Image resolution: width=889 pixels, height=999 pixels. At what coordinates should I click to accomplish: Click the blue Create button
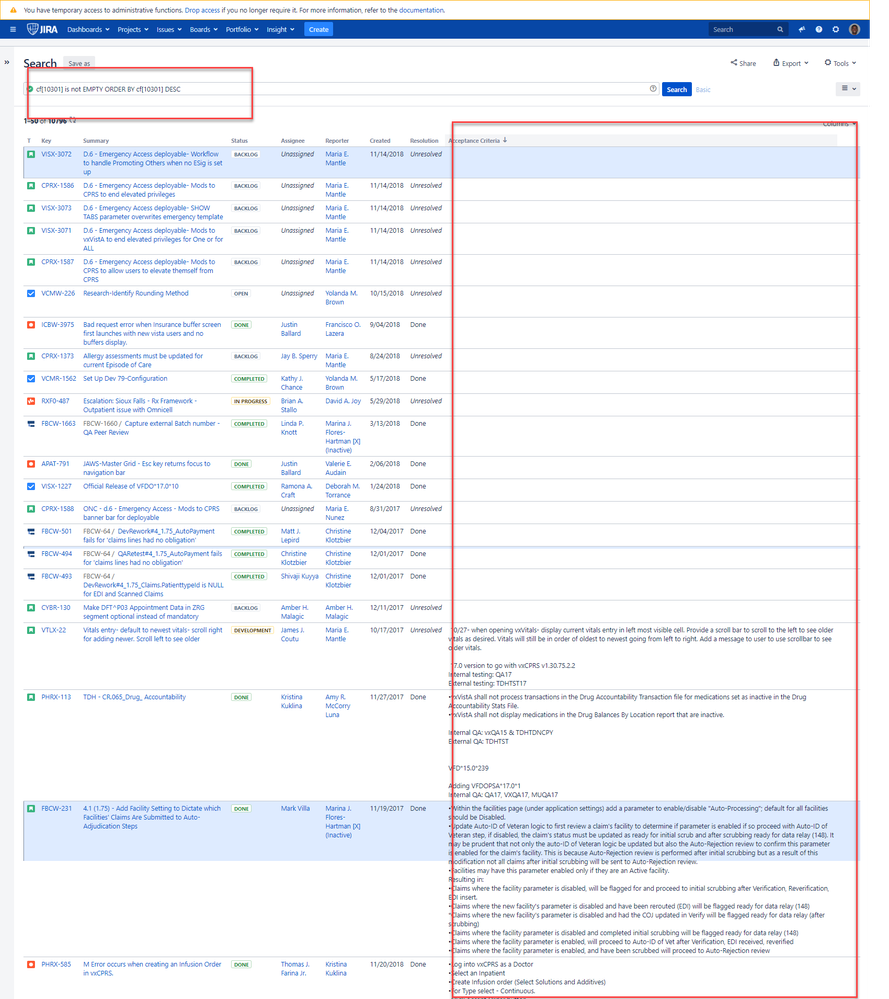click(x=319, y=29)
